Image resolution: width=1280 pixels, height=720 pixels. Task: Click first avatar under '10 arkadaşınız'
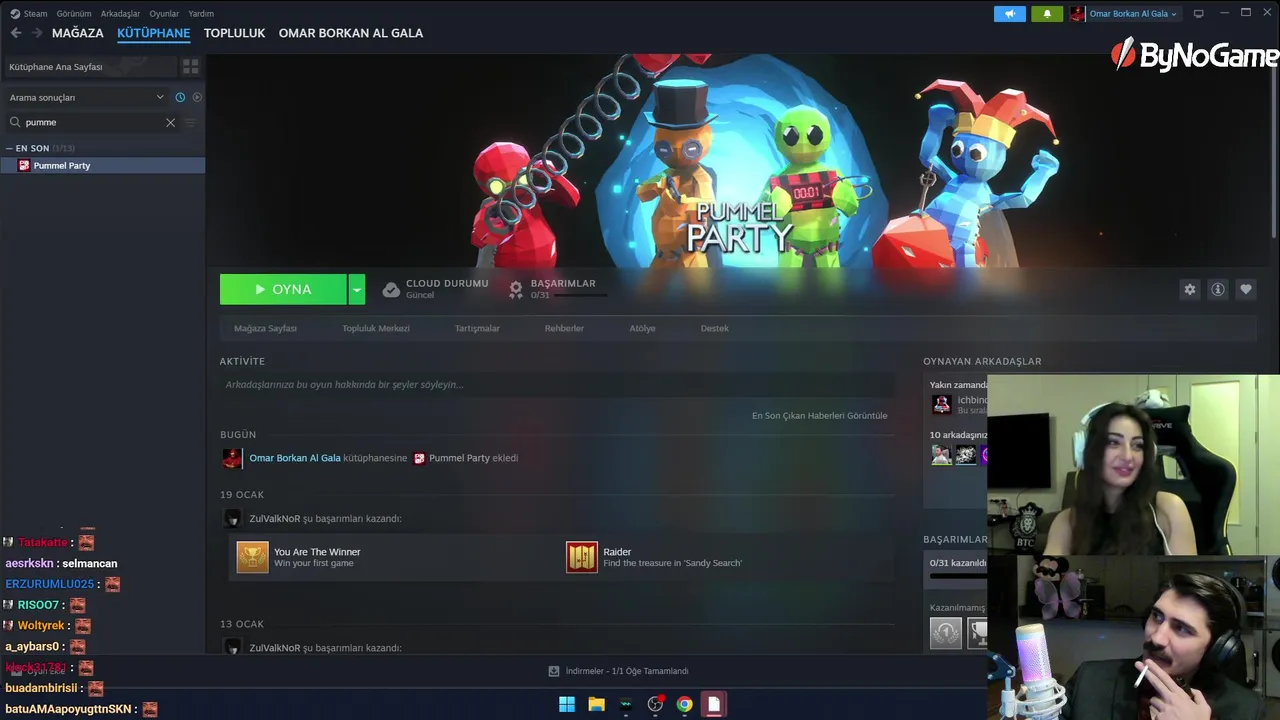click(x=941, y=455)
